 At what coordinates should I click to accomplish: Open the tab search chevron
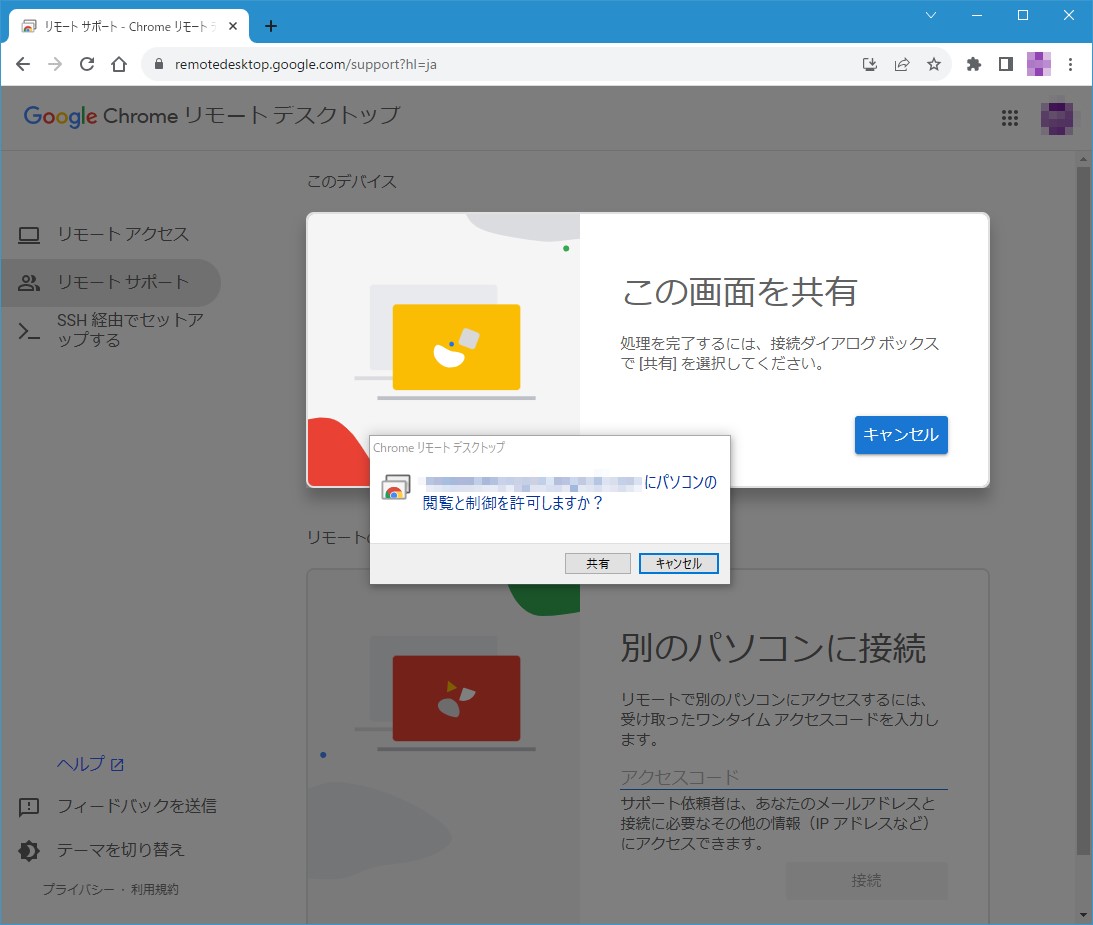931,15
